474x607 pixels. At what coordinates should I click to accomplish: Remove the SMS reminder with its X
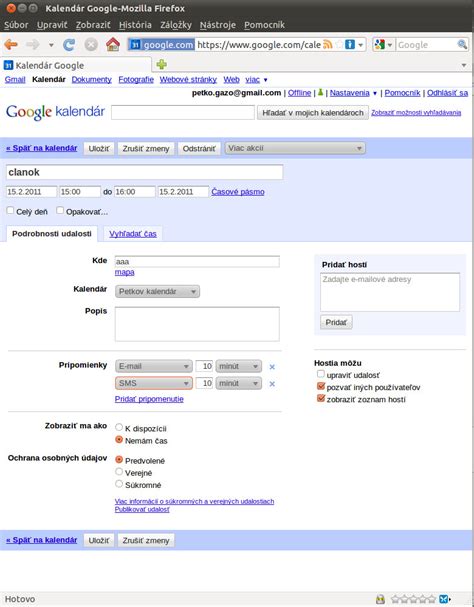(x=272, y=384)
